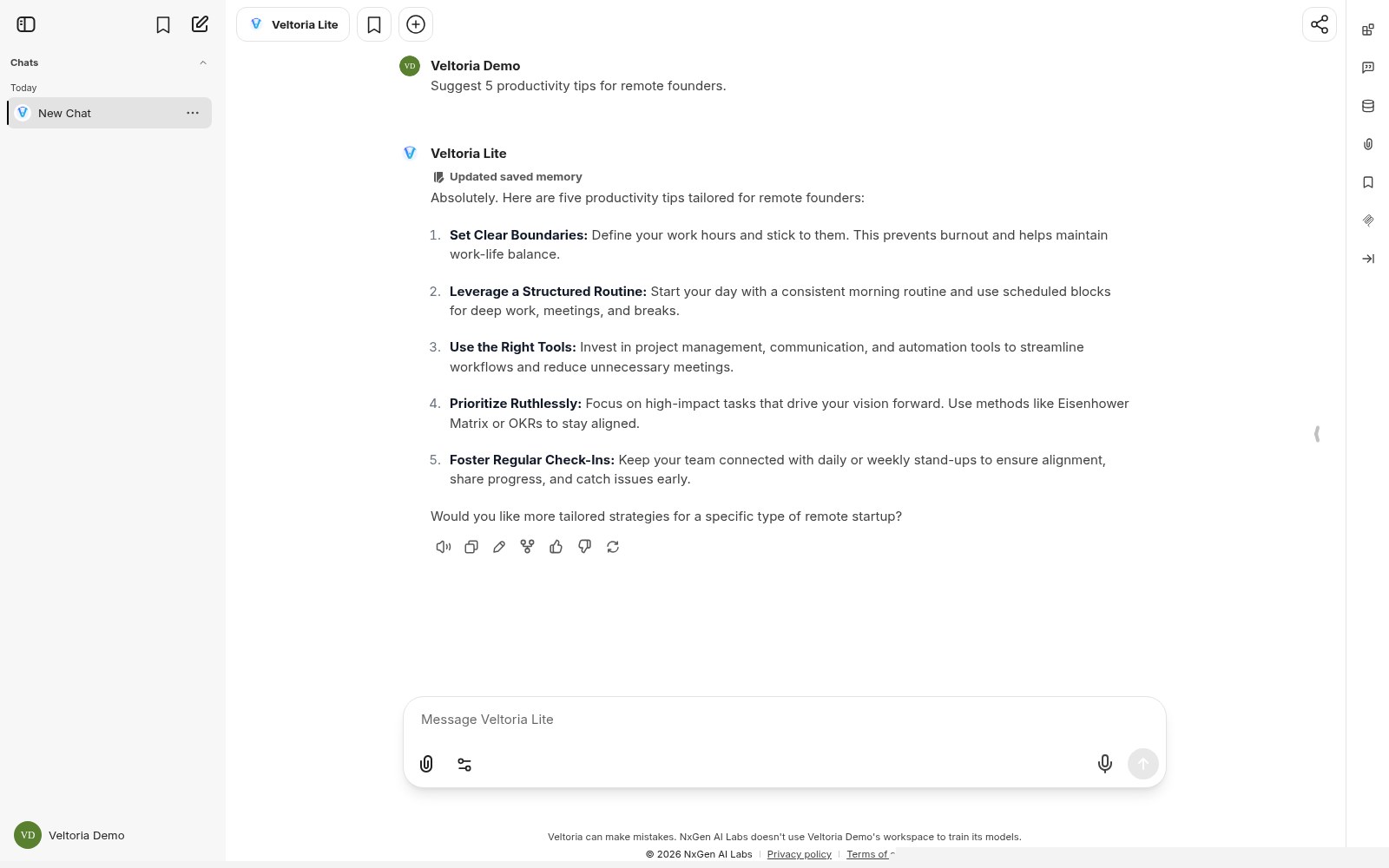Screen dimensions: 1389x868
Task: Open the stacked layers icon in right rail
Action: point(1368,220)
